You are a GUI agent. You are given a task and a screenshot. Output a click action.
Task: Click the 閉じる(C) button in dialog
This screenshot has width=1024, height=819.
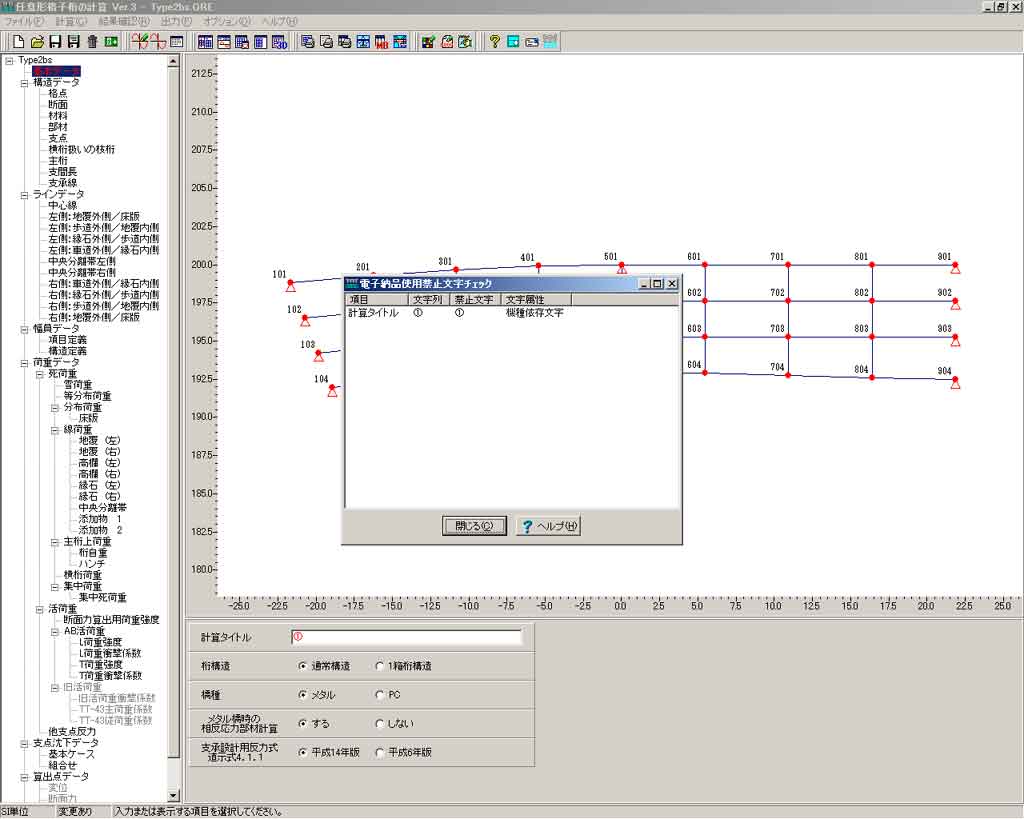pos(474,526)
